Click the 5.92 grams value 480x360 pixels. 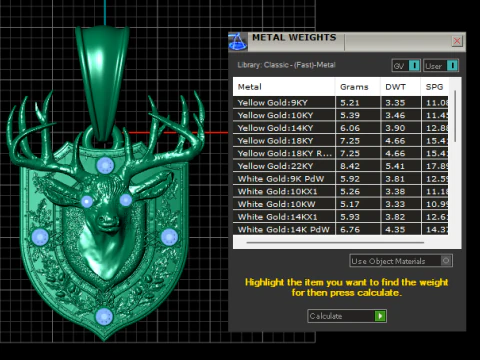pos(350,179)
